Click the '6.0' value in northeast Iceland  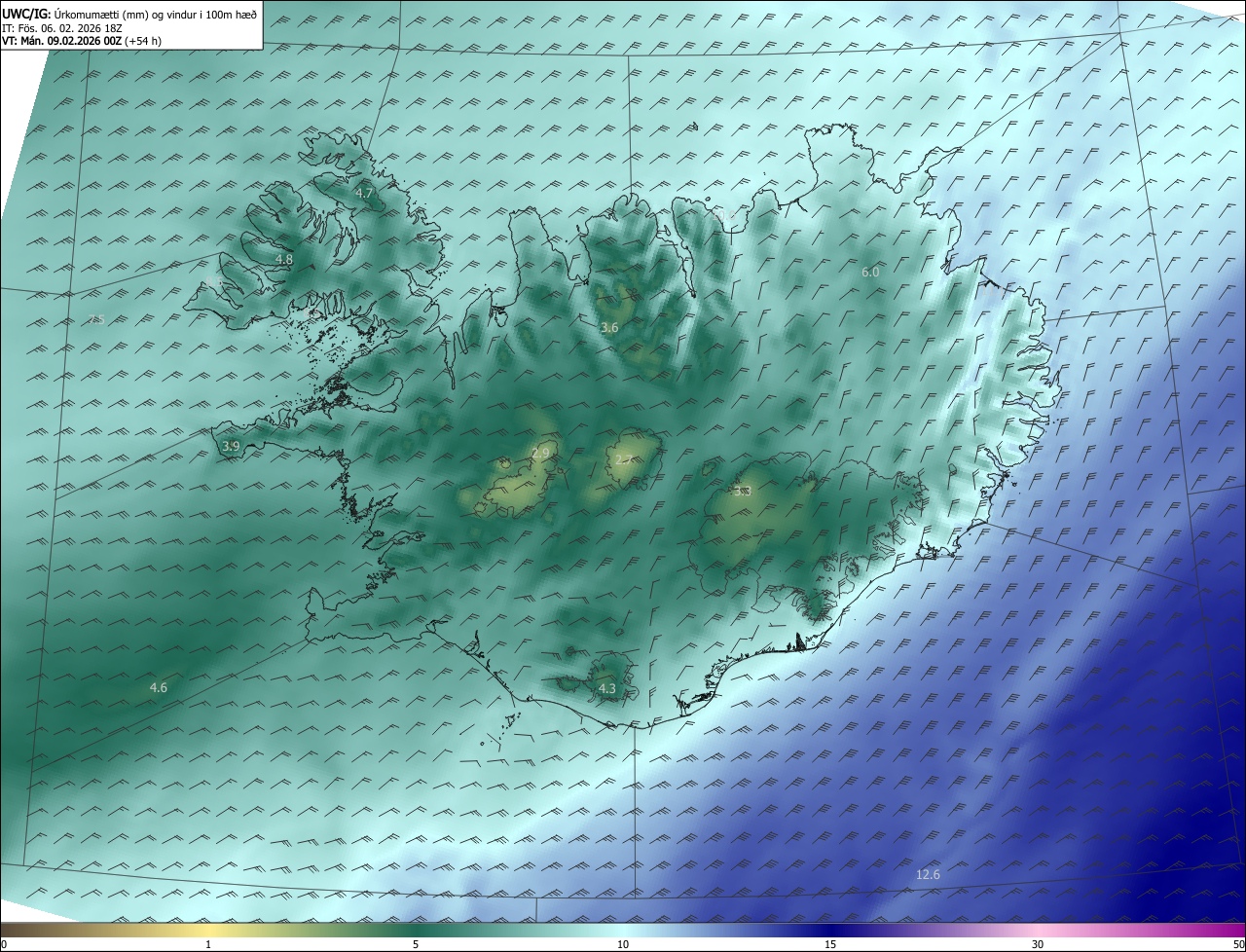click(870, 273)
